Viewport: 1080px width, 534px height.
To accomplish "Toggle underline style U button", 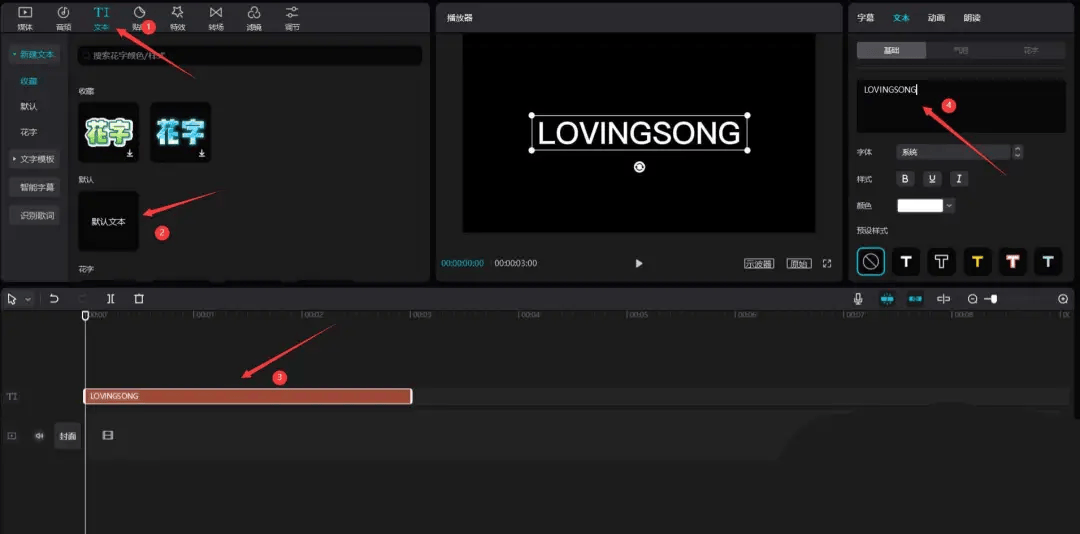I will click(x=932, y=179).
